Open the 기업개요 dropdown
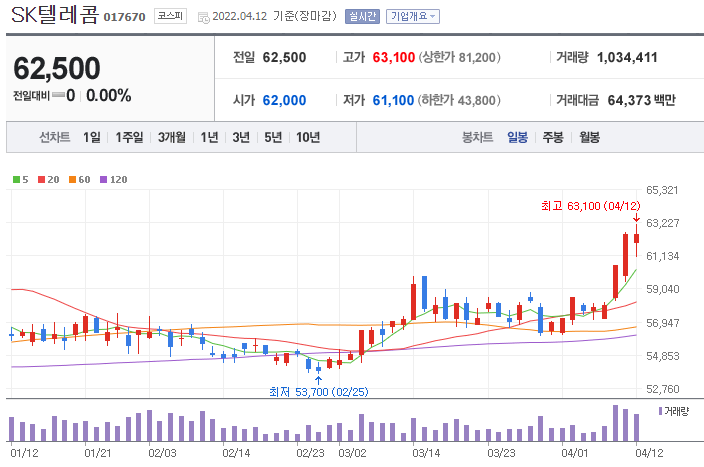704x467 pixels. point(413,17)
